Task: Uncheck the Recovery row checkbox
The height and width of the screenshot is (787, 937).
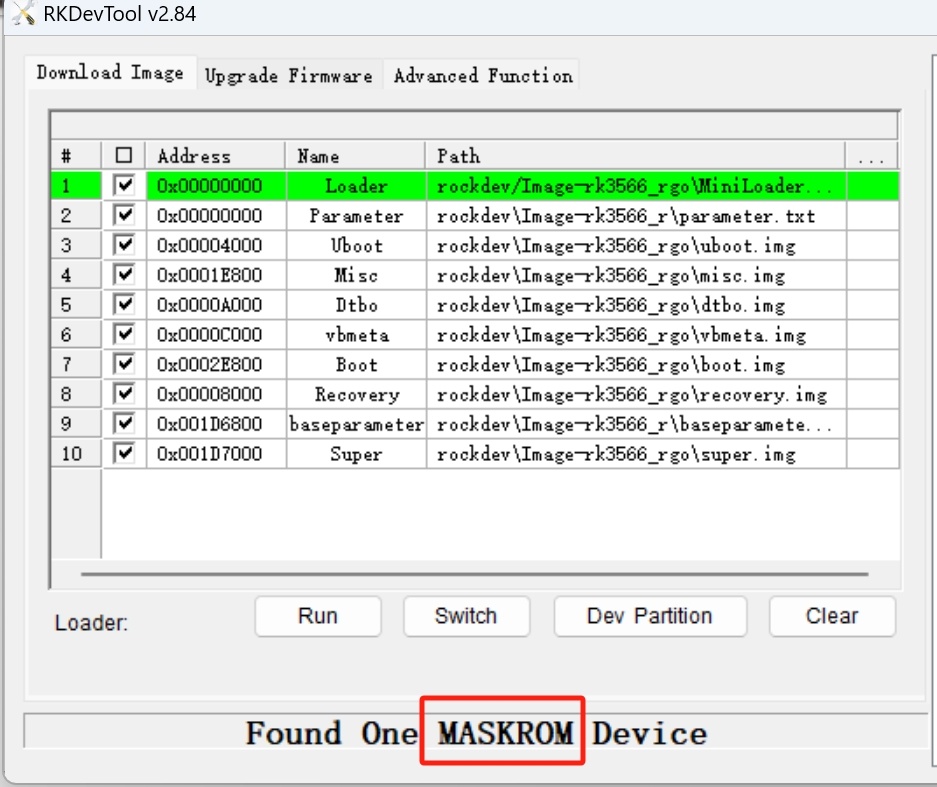Action: tap(124, 394)
